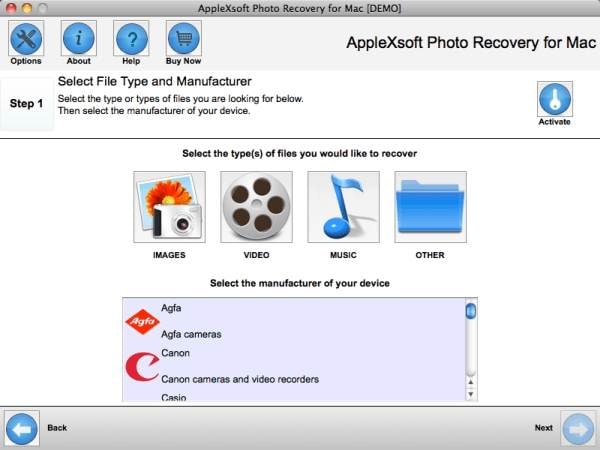Click the Options label
Screen dimensions: 600x450
pos(26,61)
